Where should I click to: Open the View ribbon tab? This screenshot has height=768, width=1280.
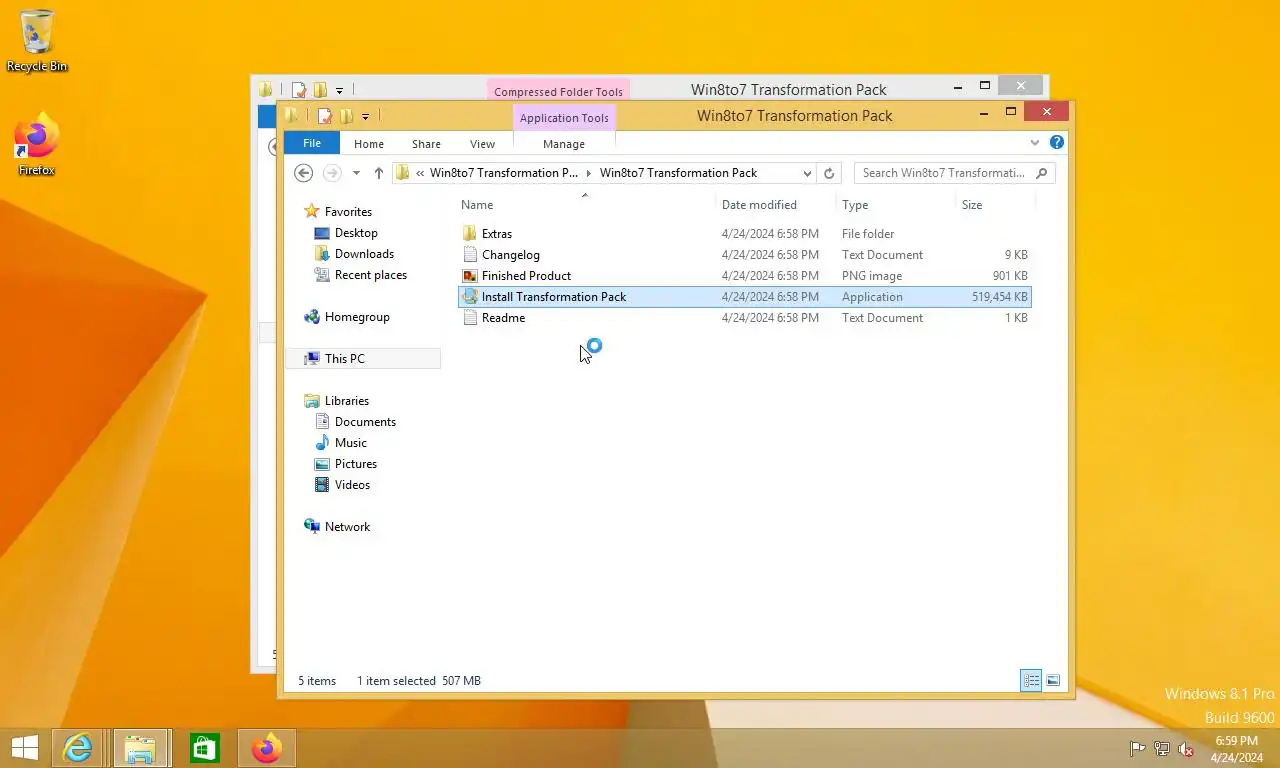482,144
